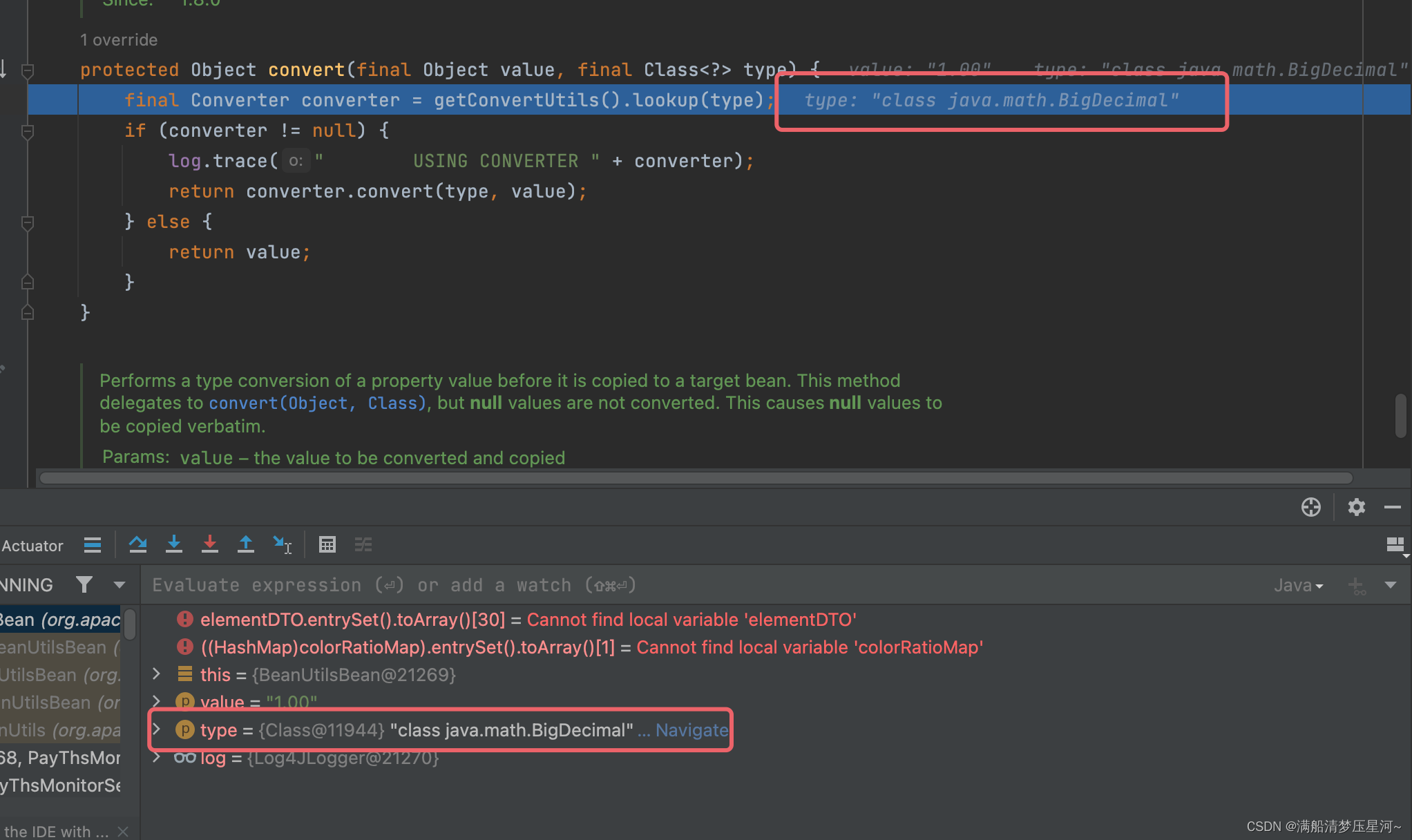Screen dimensions: 1412x840
Task: Click the crosshair locate icon
Action: [1310, 508]
